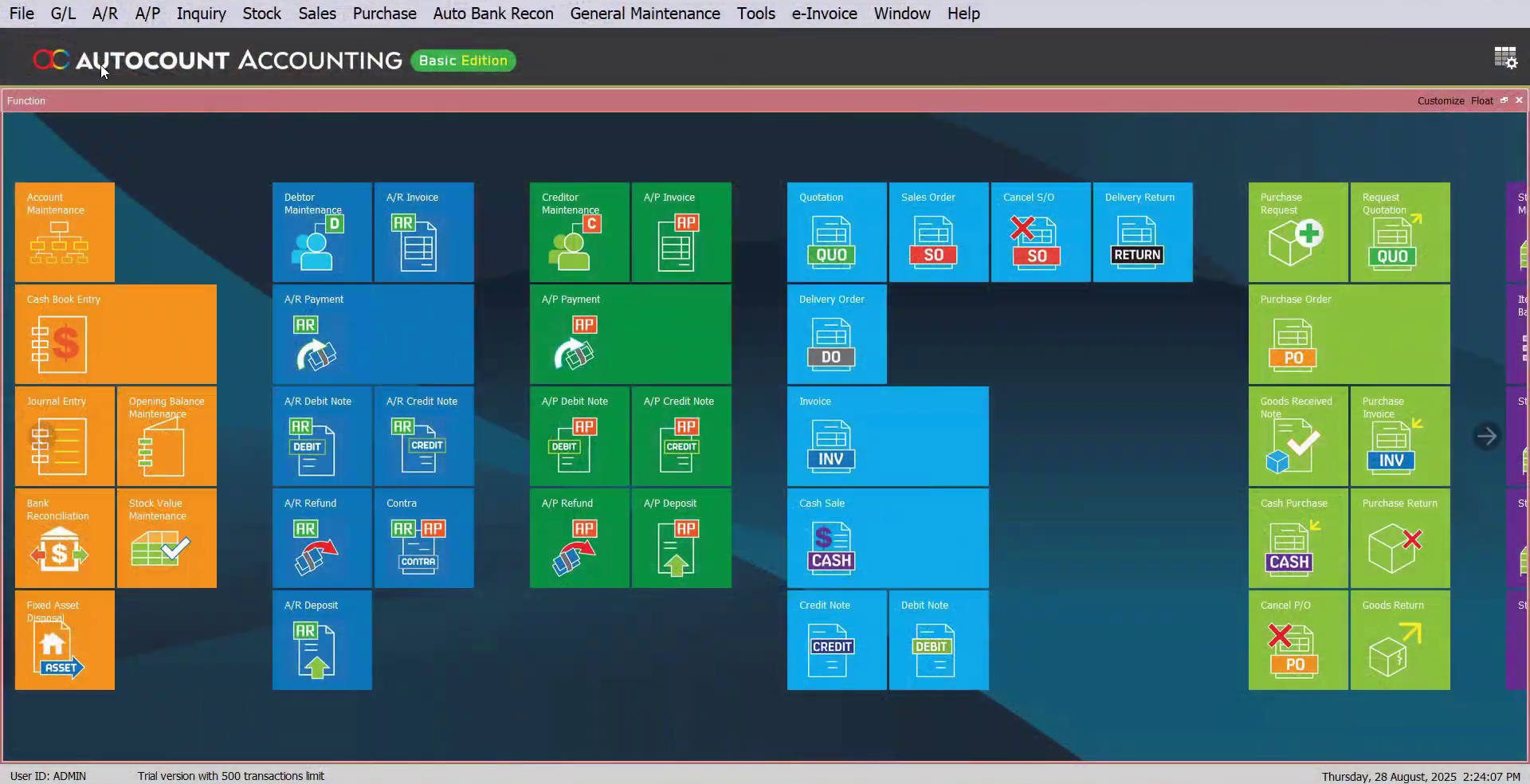Open the Stock menu
The image size is (1530, 784).
point(262,14)
